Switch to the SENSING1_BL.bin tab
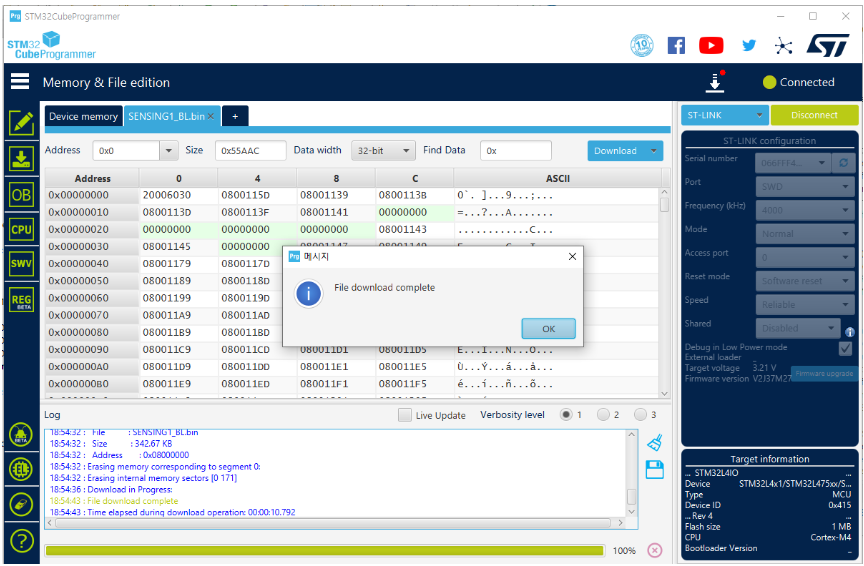This screenshot has height=566, width=864. click(166, 116)
